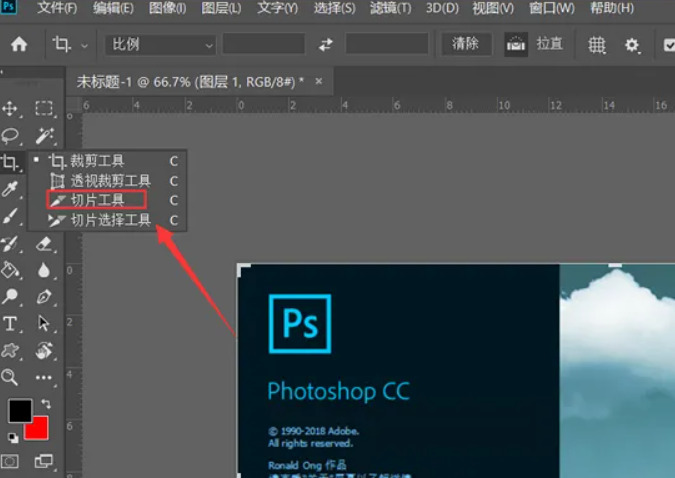Select the Blur droplet tool
Image resolution: width=675 pixels, height=478 pixels.
(43, 270)
